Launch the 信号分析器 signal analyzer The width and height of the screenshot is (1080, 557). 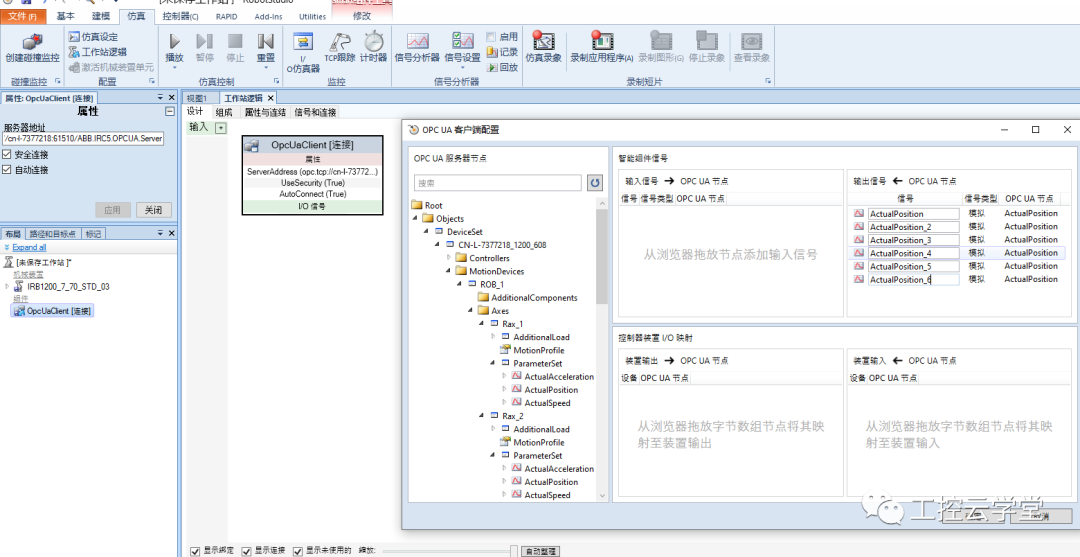(417, 41)
